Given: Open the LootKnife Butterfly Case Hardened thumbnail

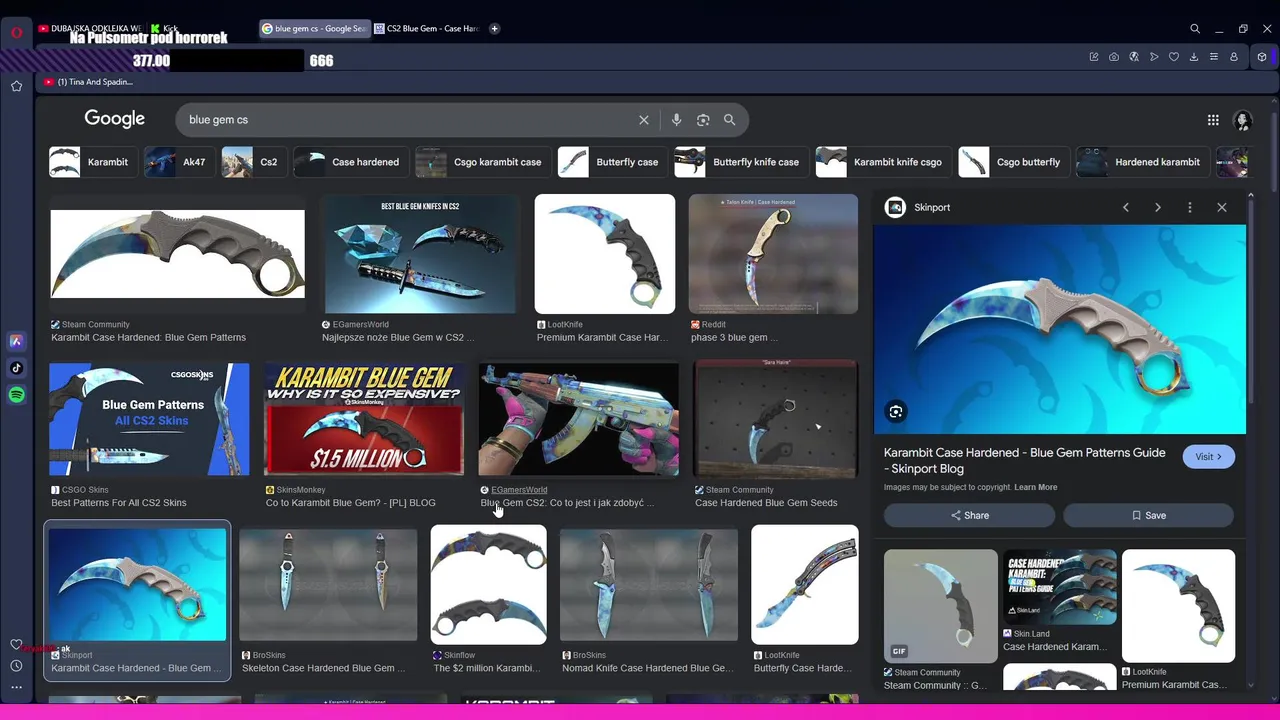Looking at the screenshot, I should (805, 585).
